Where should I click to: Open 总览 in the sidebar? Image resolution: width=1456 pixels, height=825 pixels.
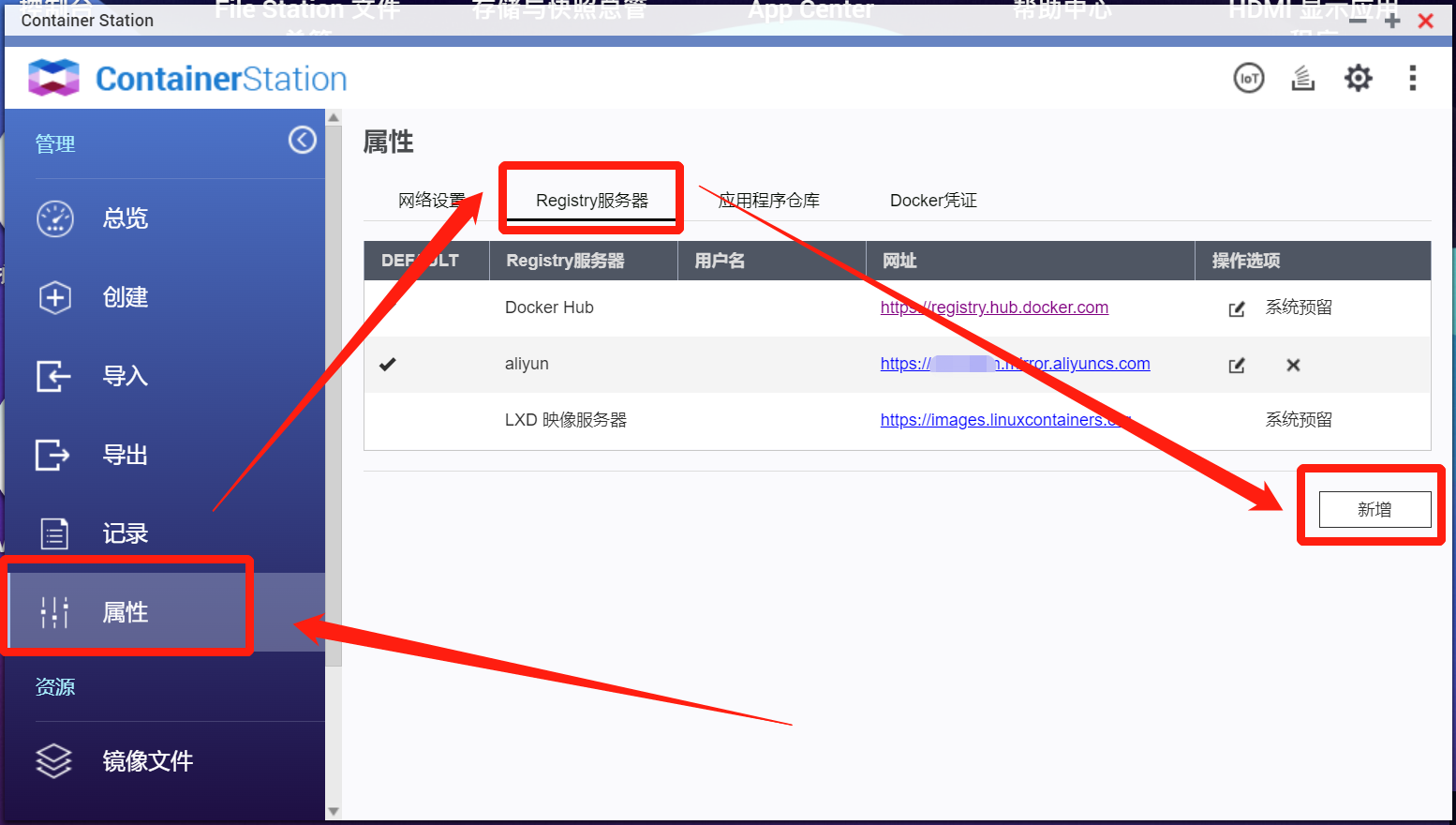point(126,218)
